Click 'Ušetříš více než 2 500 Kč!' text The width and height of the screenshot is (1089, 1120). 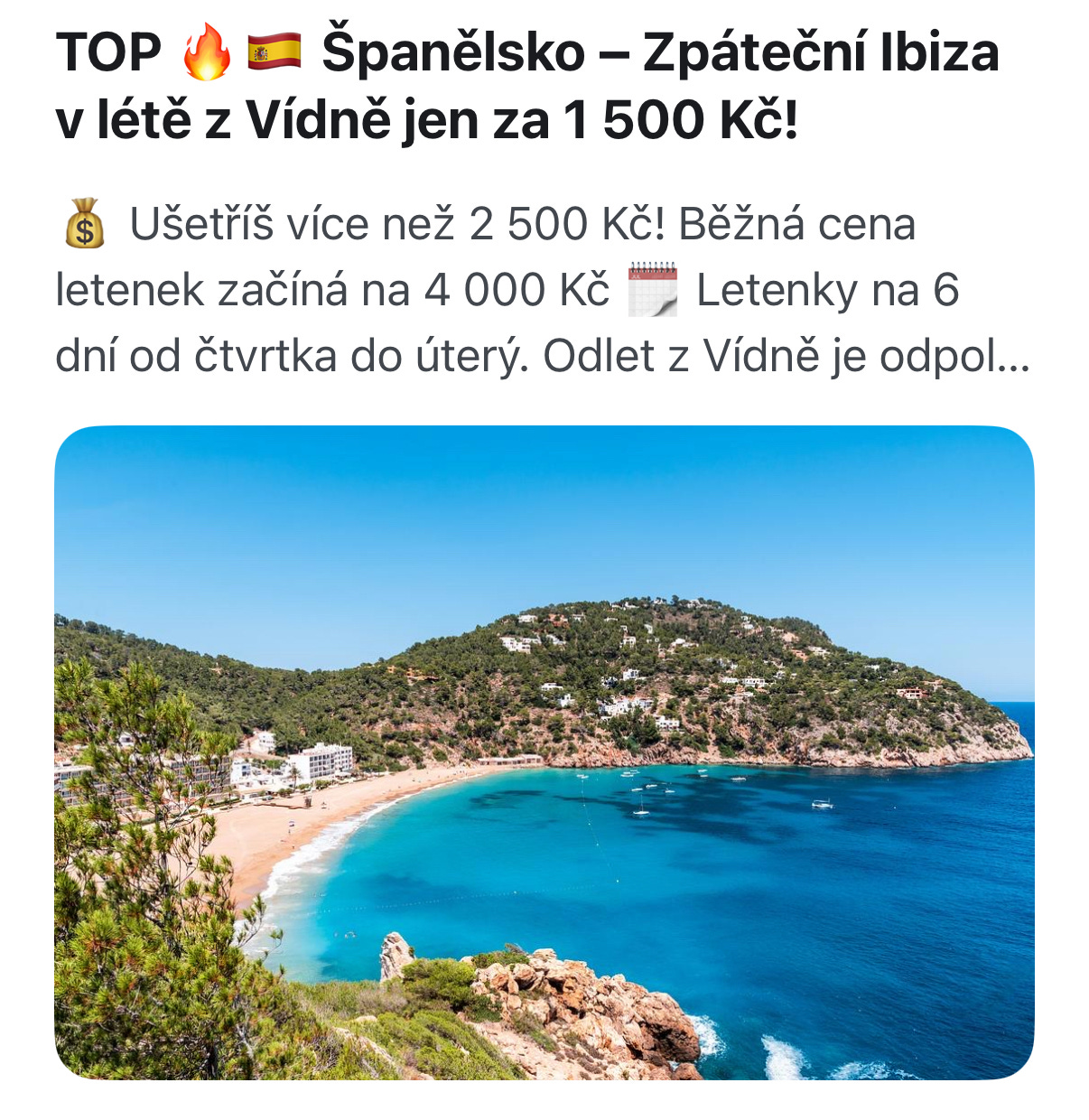(397, 224)
